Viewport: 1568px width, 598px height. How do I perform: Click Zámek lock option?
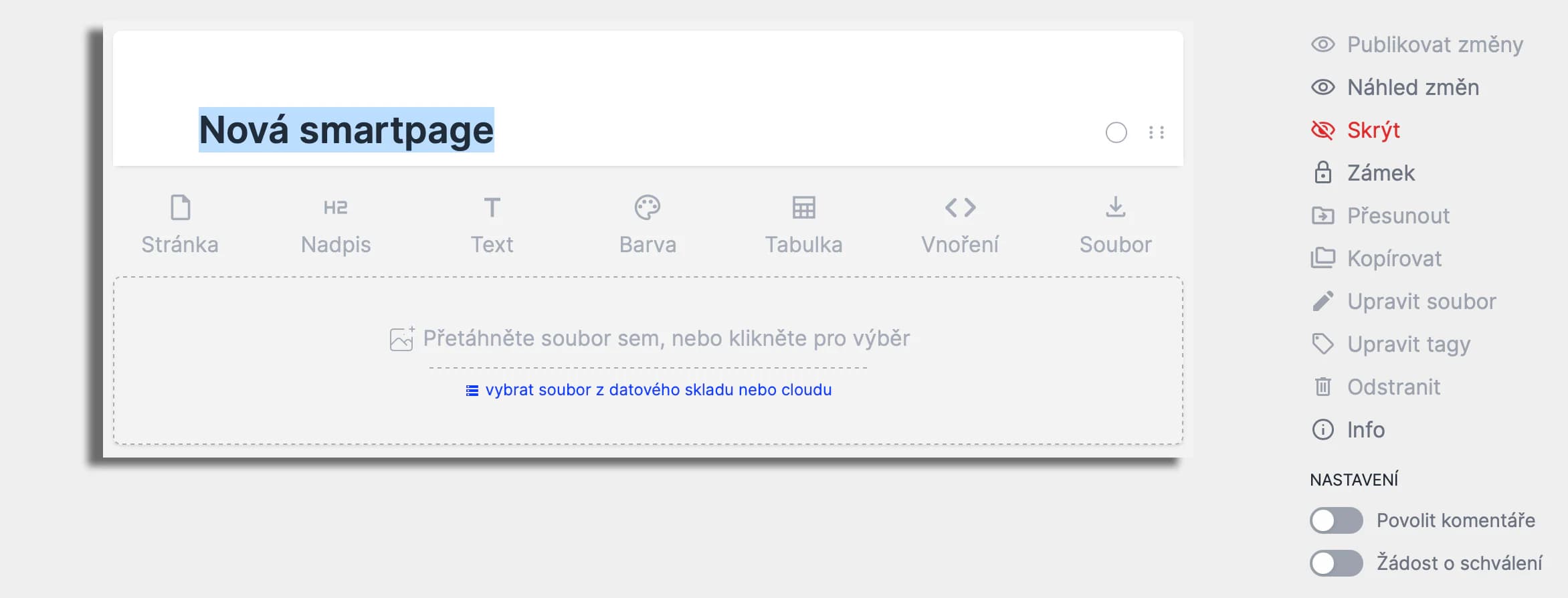point(1380,173)
